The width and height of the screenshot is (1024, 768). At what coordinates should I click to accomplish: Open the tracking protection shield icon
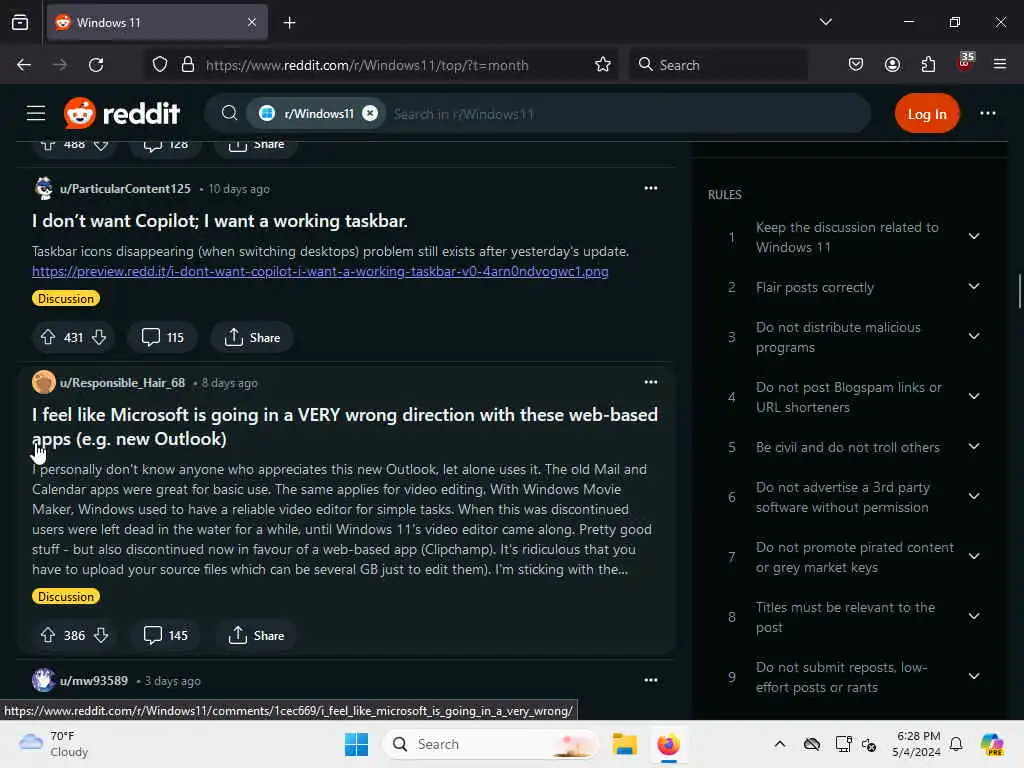coord(160,65)
